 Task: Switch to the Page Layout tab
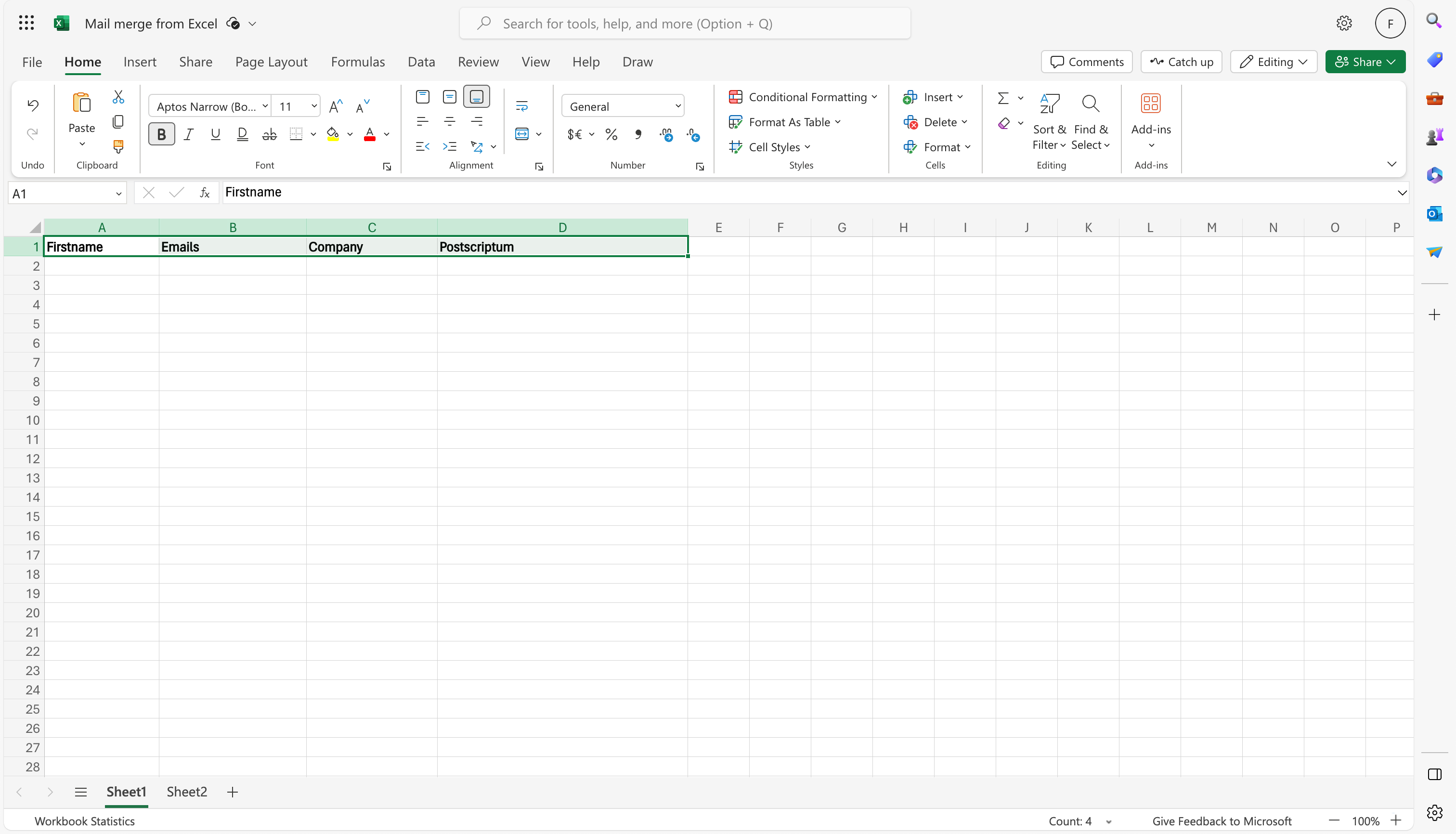pos(272,62)
